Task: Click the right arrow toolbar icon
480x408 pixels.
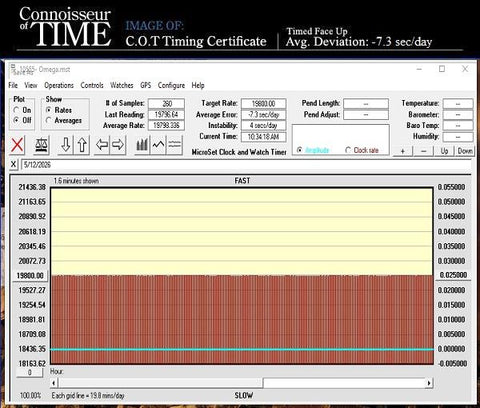Action: pyautogui.click(x=118, y=145)
